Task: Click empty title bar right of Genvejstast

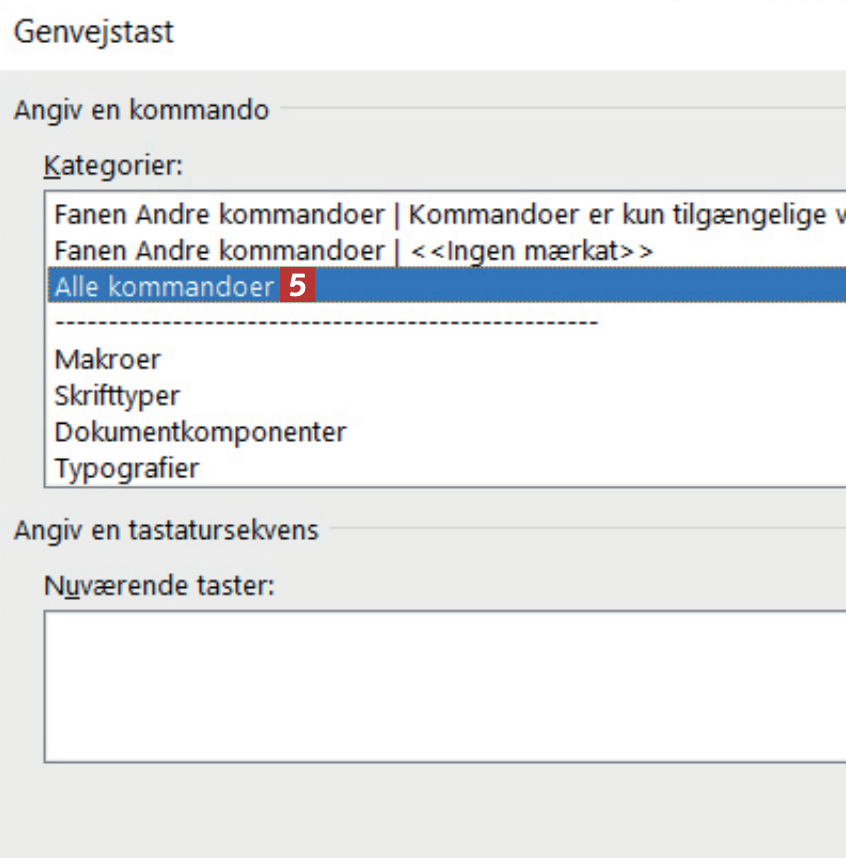Action: (x=500, y=31)
